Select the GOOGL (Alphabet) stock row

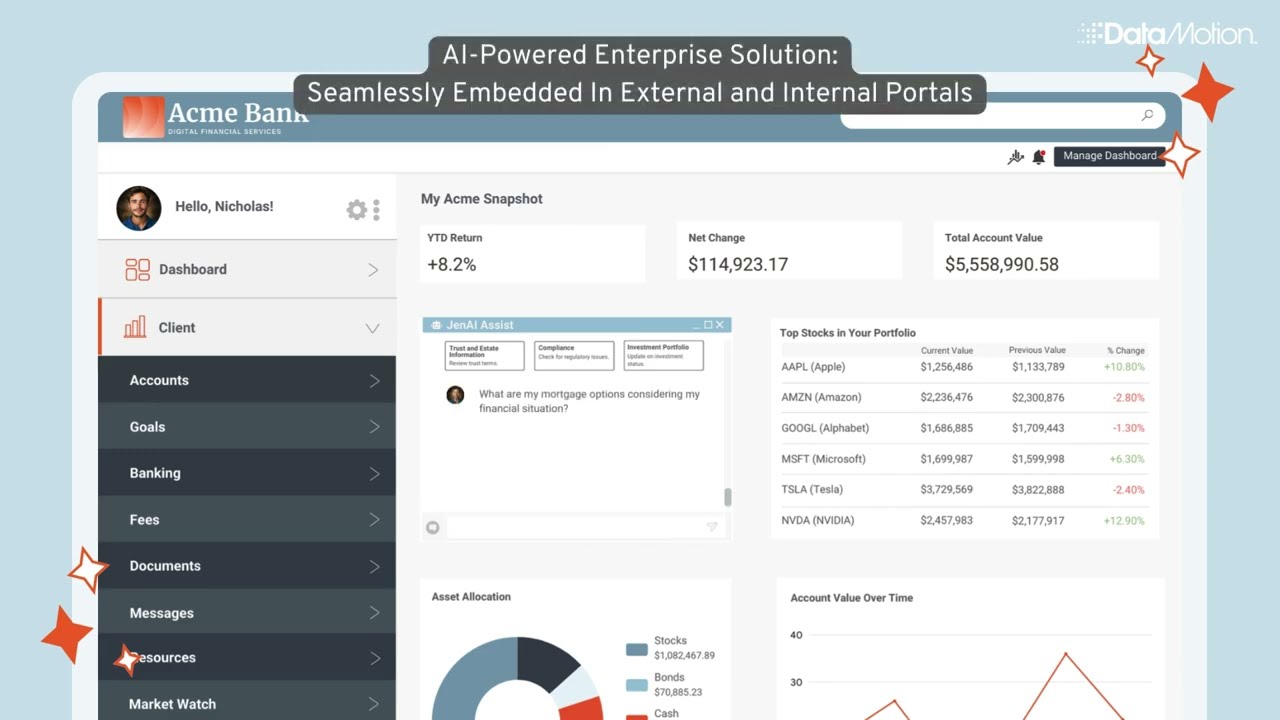[x=963, y=428]
